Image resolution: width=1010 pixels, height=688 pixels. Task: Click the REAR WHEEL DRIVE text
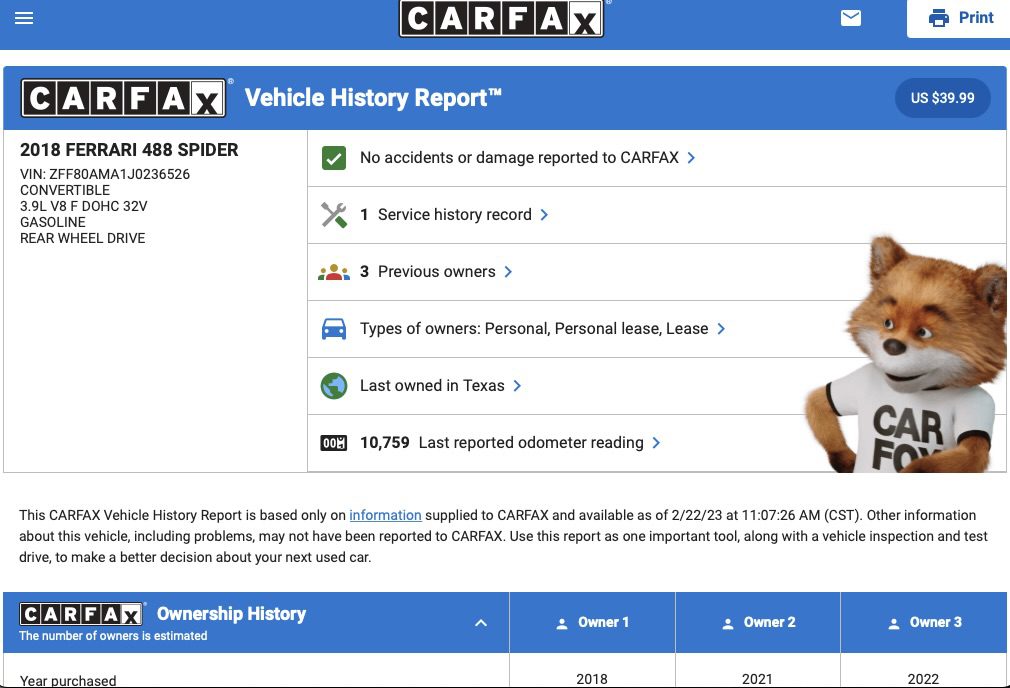click(x=82, y=238)
